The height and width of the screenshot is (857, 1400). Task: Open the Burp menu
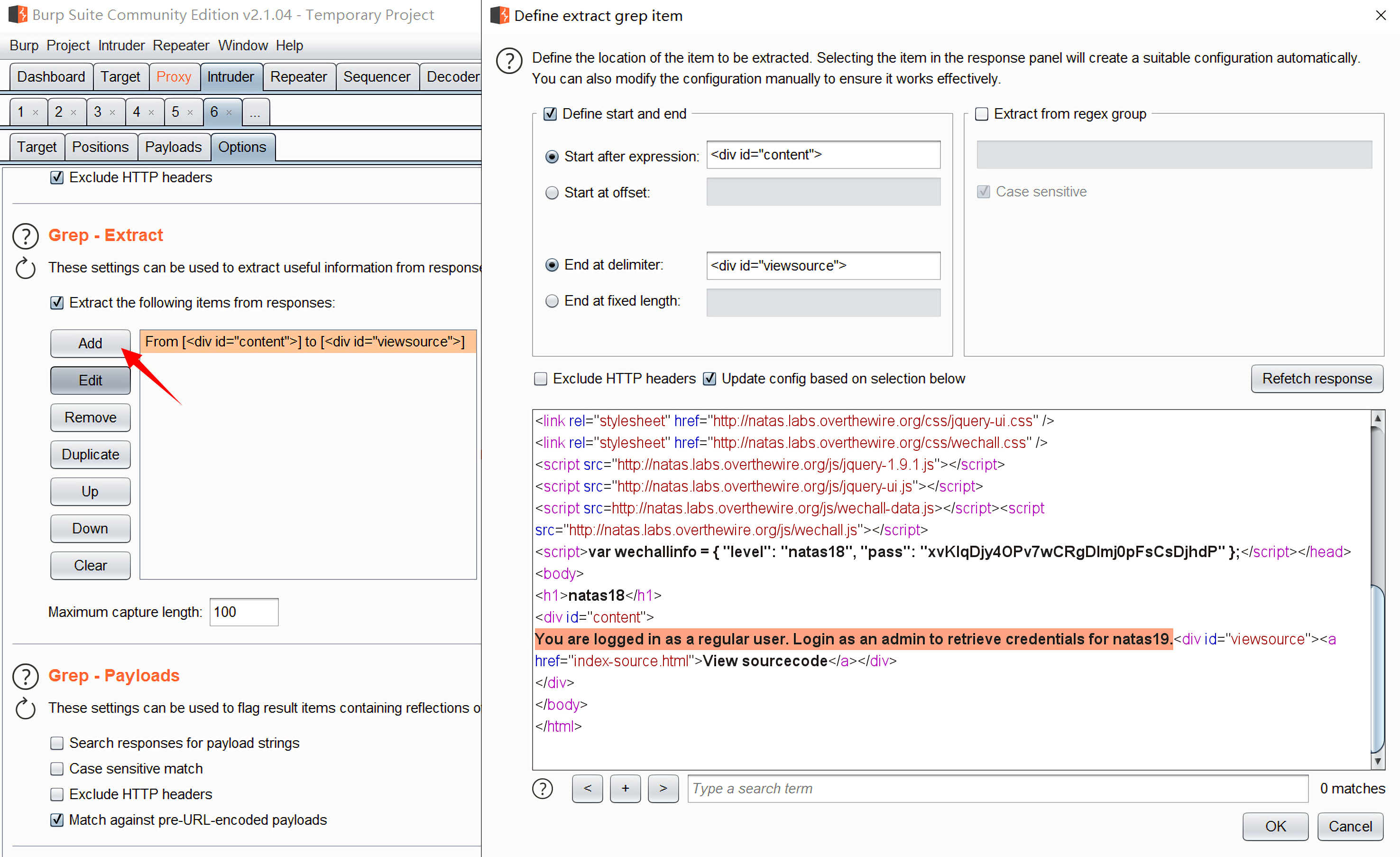click(x=24, y=46)
